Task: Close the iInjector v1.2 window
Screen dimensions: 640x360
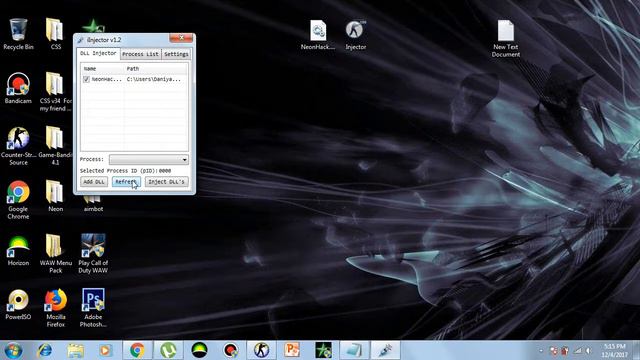Action: pyautogui.click(x=181, y=38)
